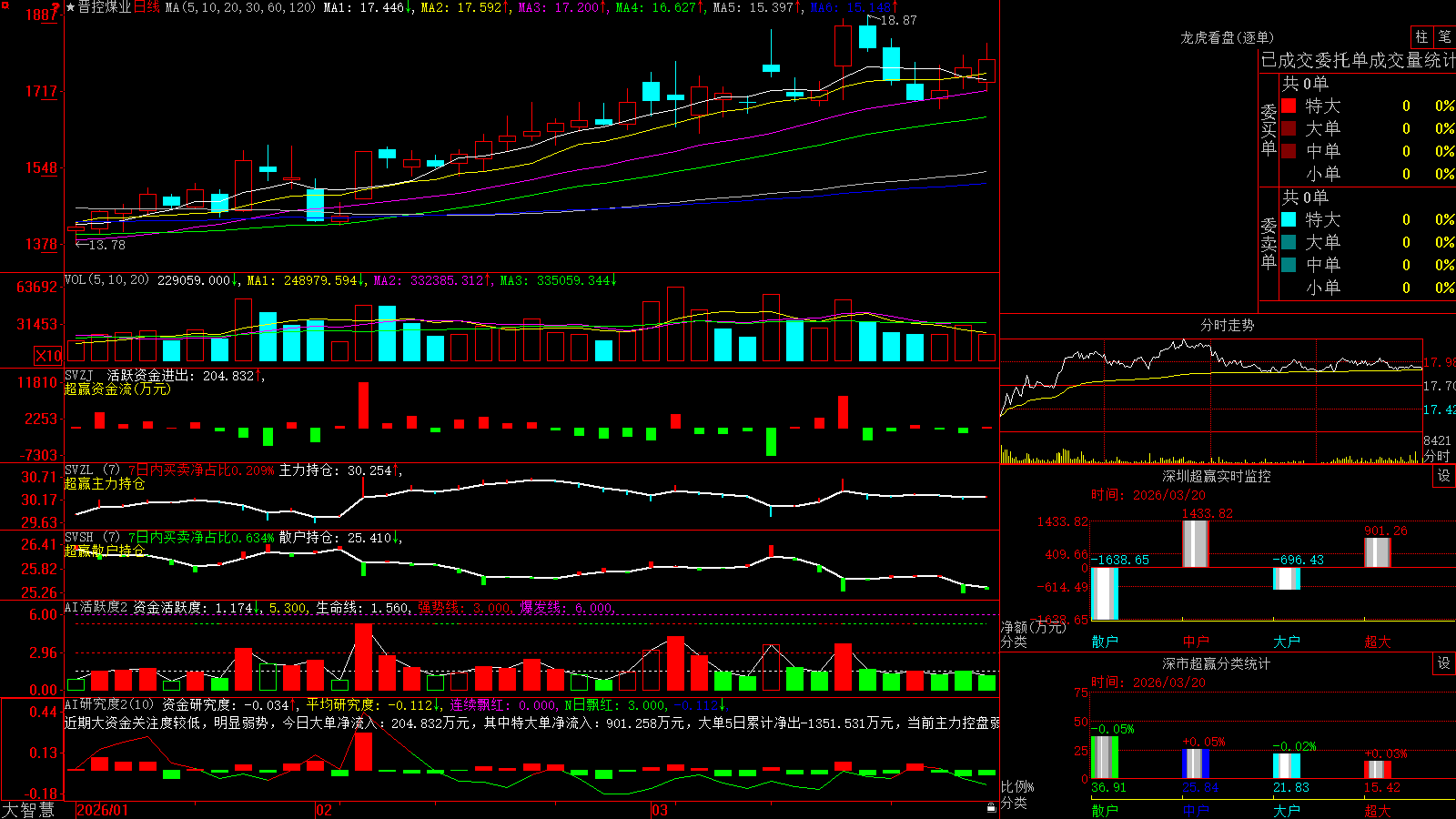1456x819 pixels.
Task: Click the 委买单 section label
Action: tap(1269, 130)
